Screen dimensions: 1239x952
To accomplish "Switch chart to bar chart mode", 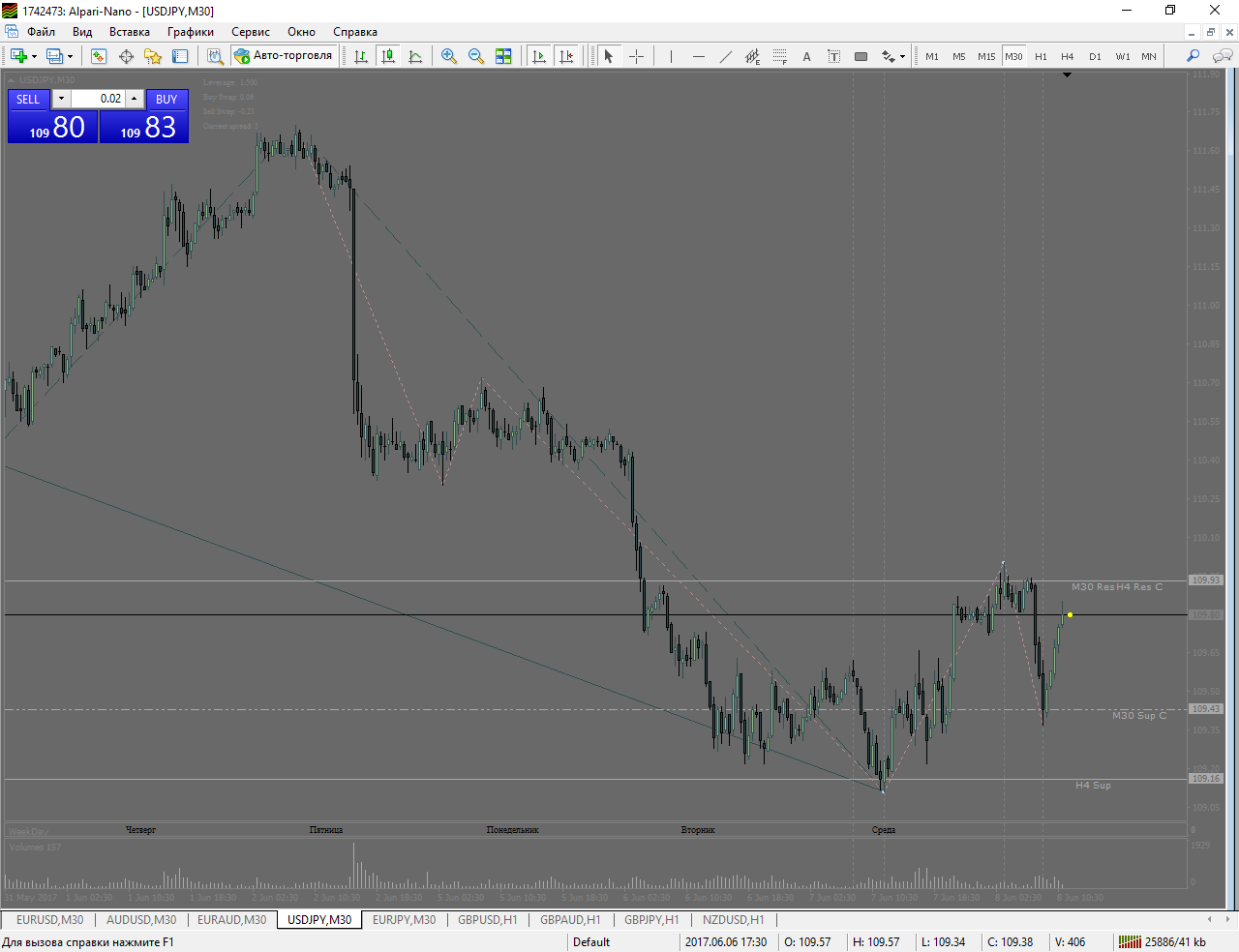I will coord(361,56).
